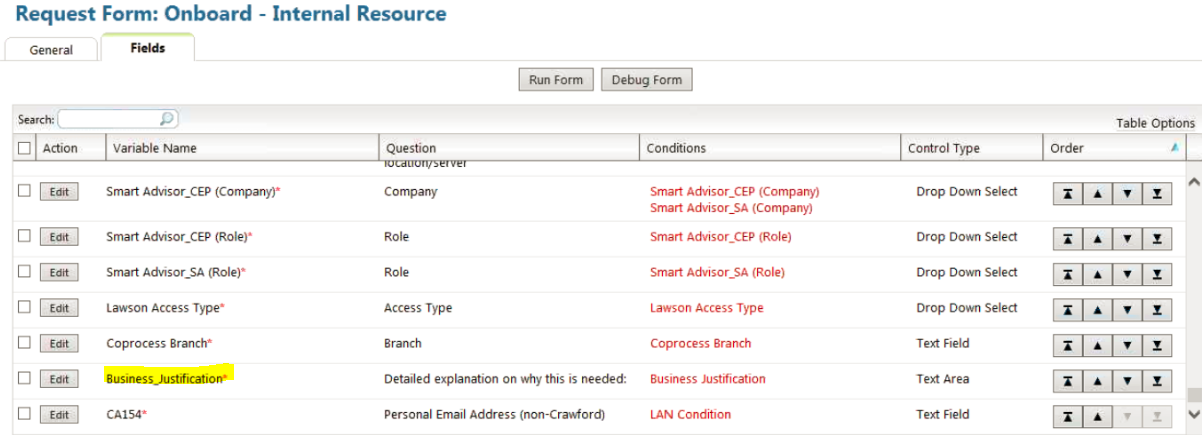Open the Business Justification condition link
The width and height of the screenshot is (1202, 435).
(707, 379)
